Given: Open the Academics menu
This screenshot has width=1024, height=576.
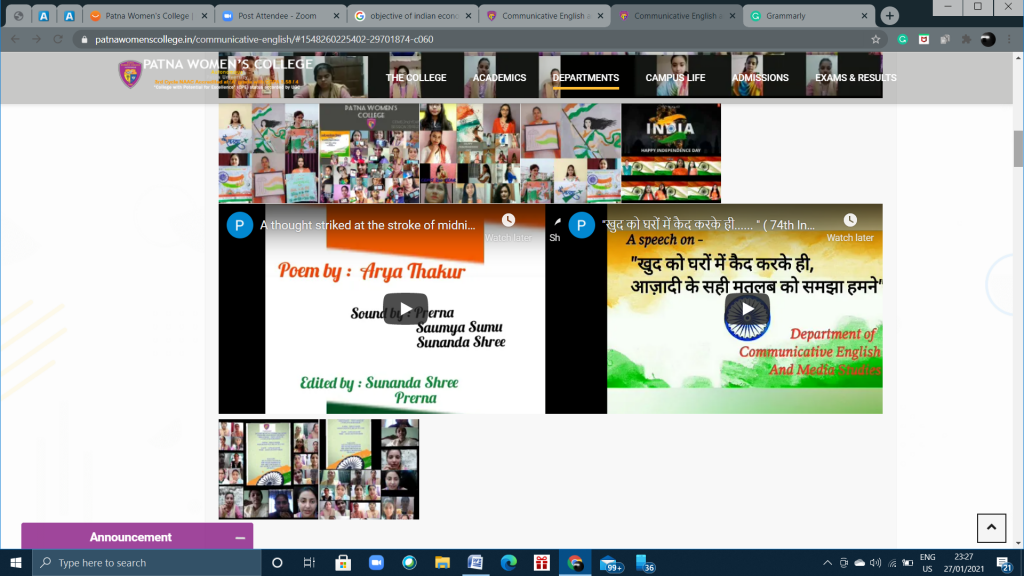Looking at the screenshot, I should click(499, 78).
